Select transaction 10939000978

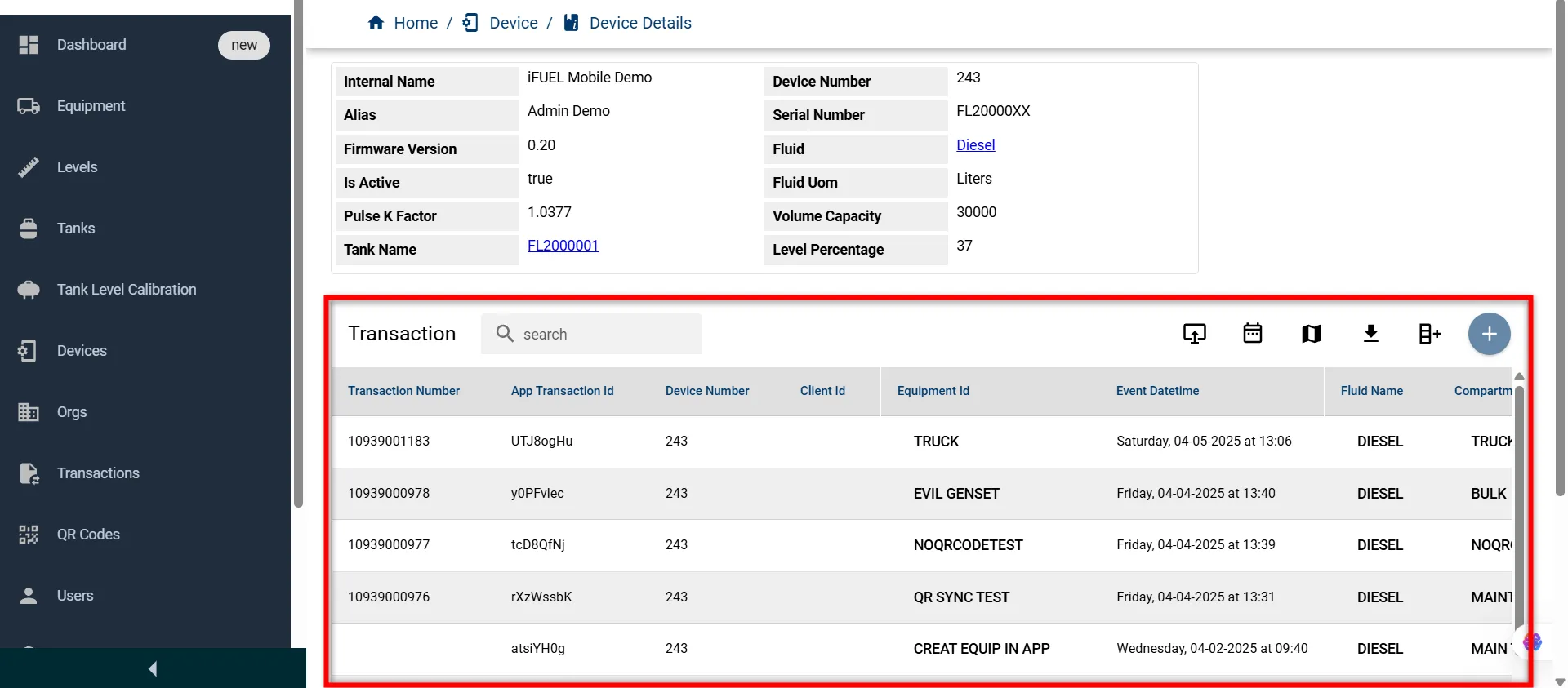point(389,494)
